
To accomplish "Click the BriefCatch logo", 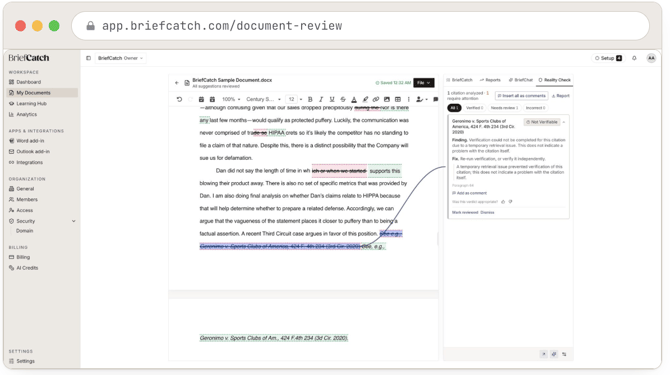I will pyautogui.click(x=29, y=58).
